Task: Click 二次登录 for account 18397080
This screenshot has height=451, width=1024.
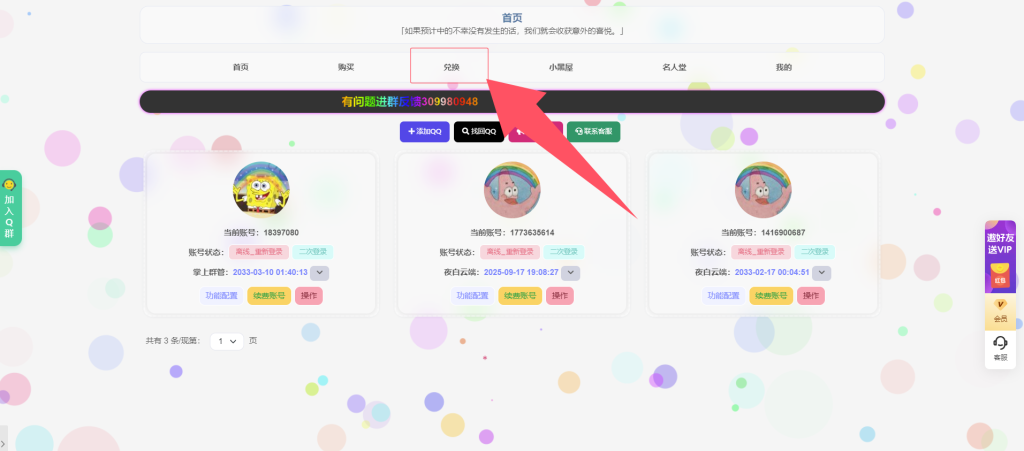Action: coord(312,252)
